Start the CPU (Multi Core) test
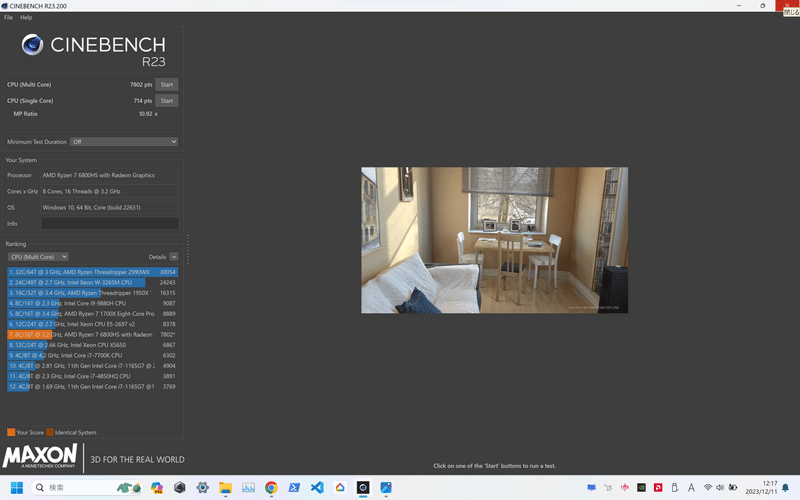800x500 pixels. [167, 85]
